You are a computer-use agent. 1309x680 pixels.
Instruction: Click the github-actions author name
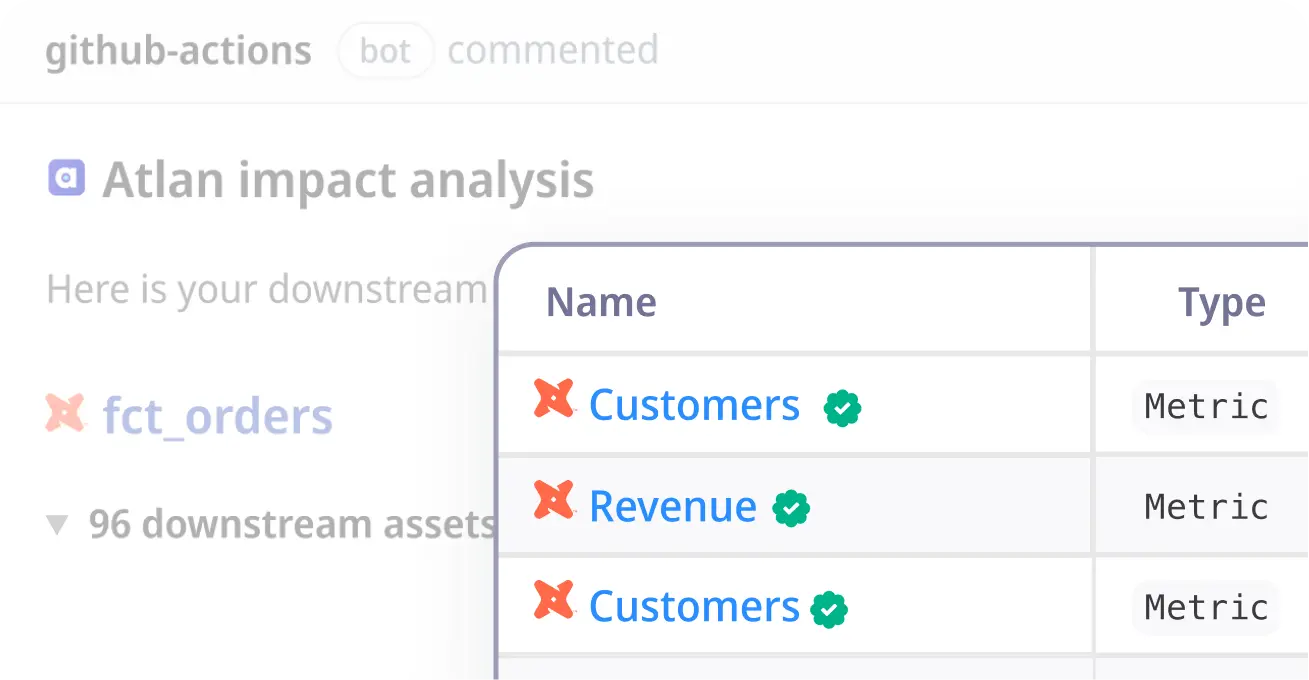tap(179, 50)
